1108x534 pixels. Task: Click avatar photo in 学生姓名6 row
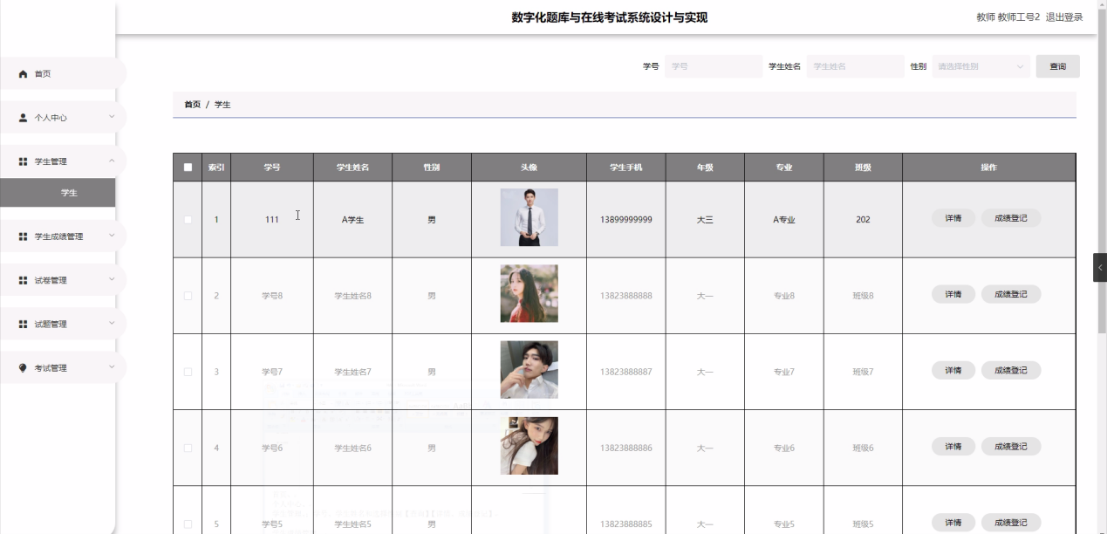(x=529, y=446)
